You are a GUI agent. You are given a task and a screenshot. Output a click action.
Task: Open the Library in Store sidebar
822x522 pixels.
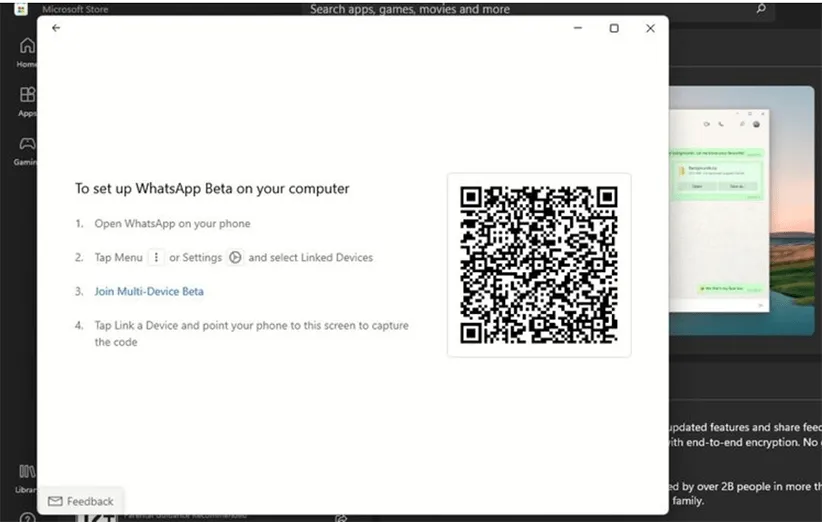click(27, 474)
